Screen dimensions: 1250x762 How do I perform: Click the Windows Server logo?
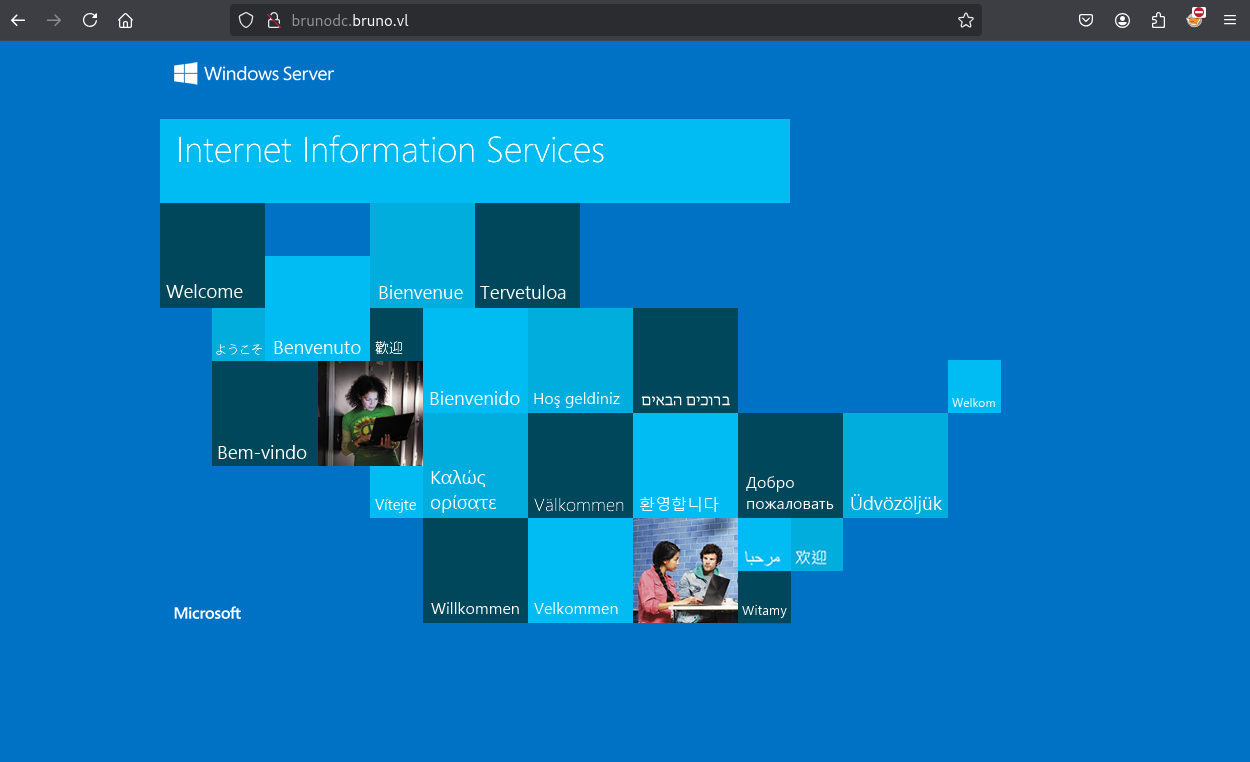(254, 73)
